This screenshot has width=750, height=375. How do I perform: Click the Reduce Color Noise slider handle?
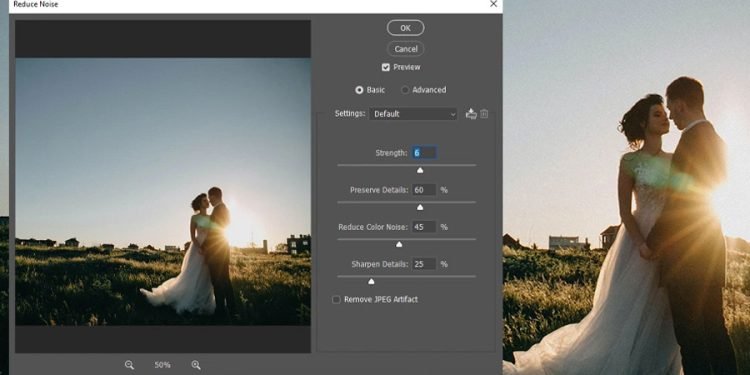coord(399,244)
